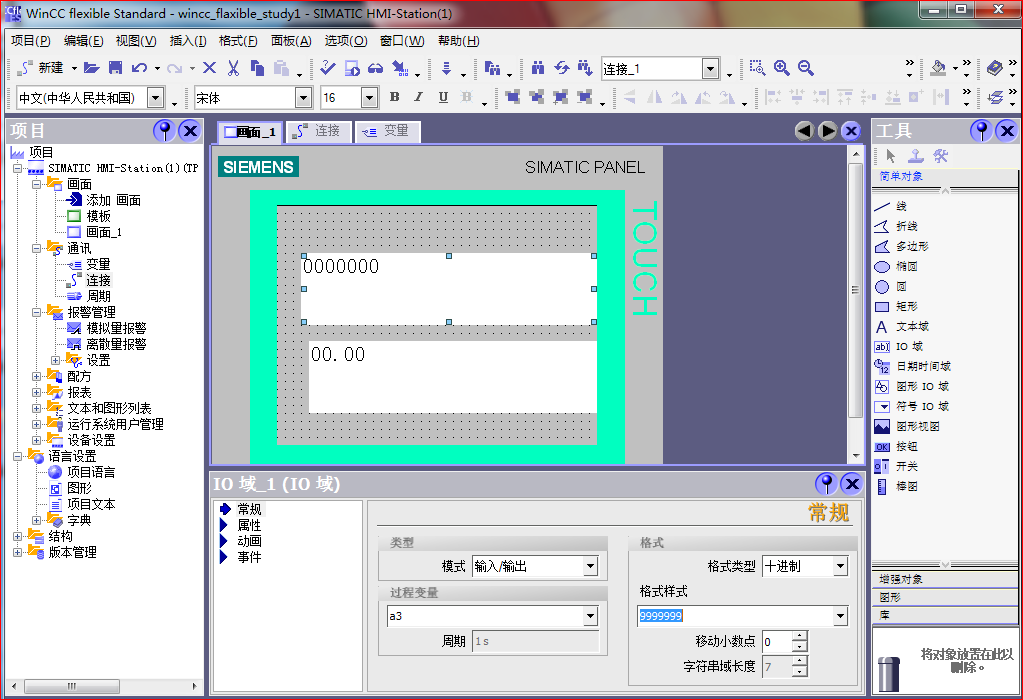1023x700 pixels.
Task: Pin the 项目 project panel
Action: coord(164,131)
